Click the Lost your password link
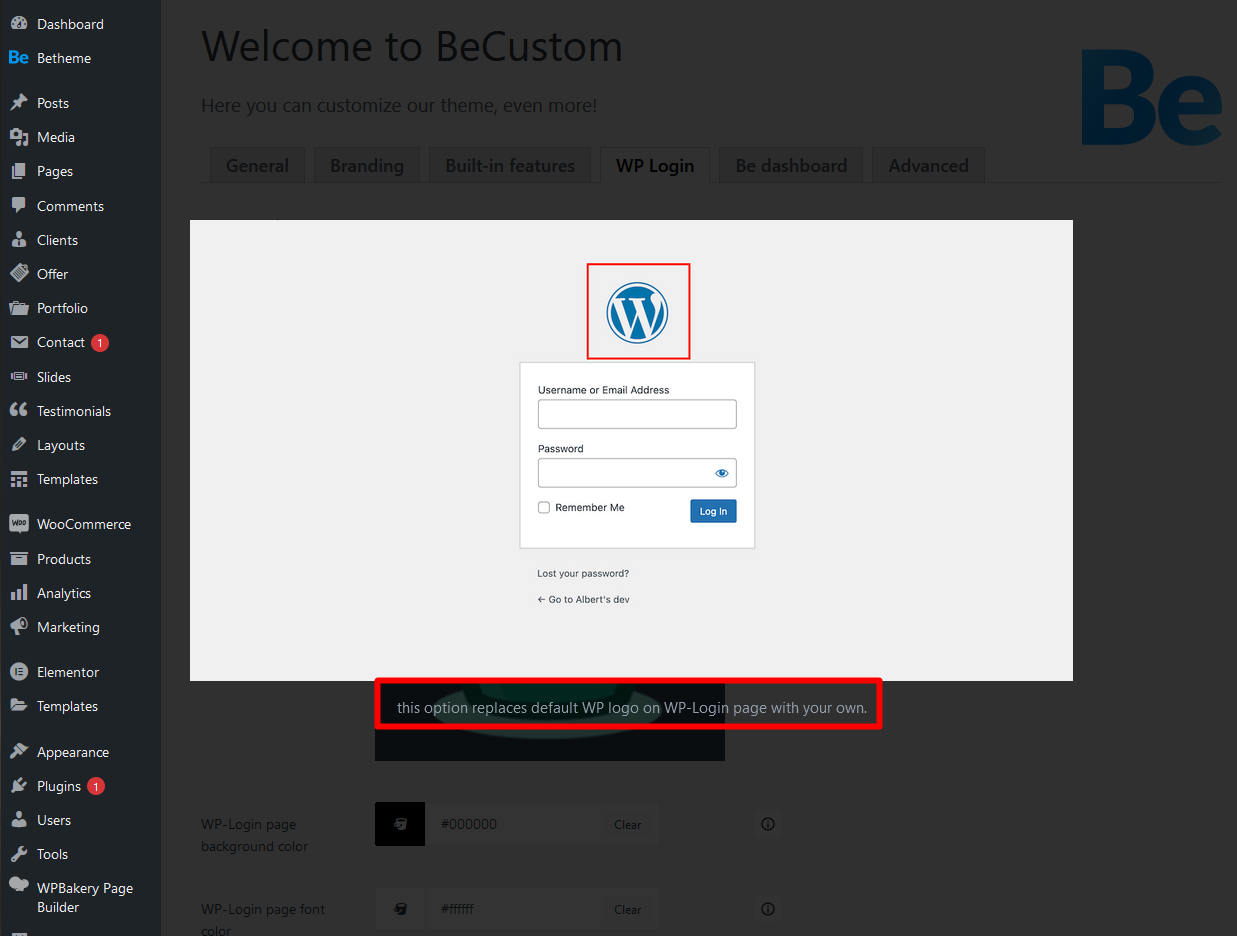Viewport: 1237px width, 936px height. (583, 574)
